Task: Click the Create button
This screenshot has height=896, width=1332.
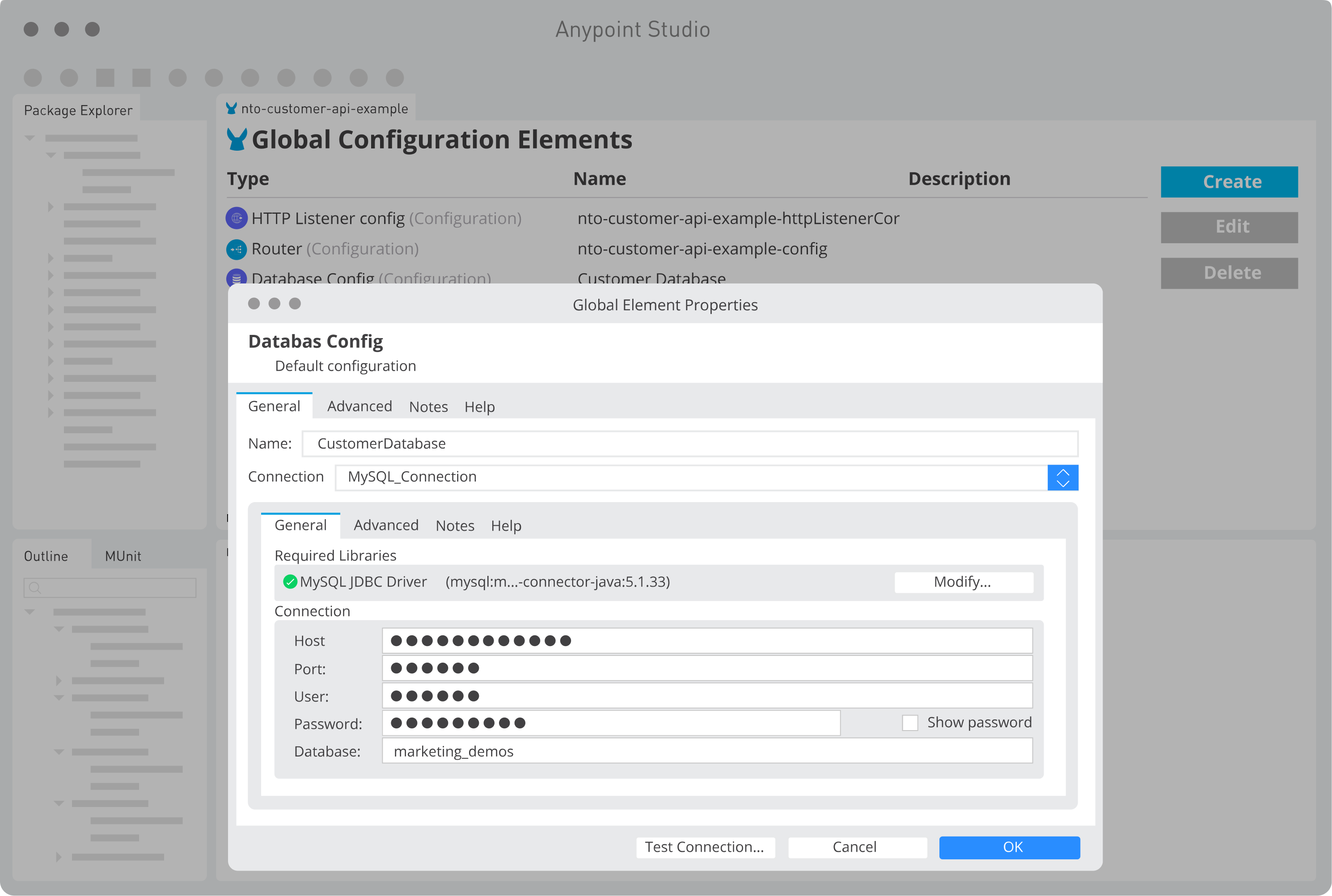Action: (1229, 182)
